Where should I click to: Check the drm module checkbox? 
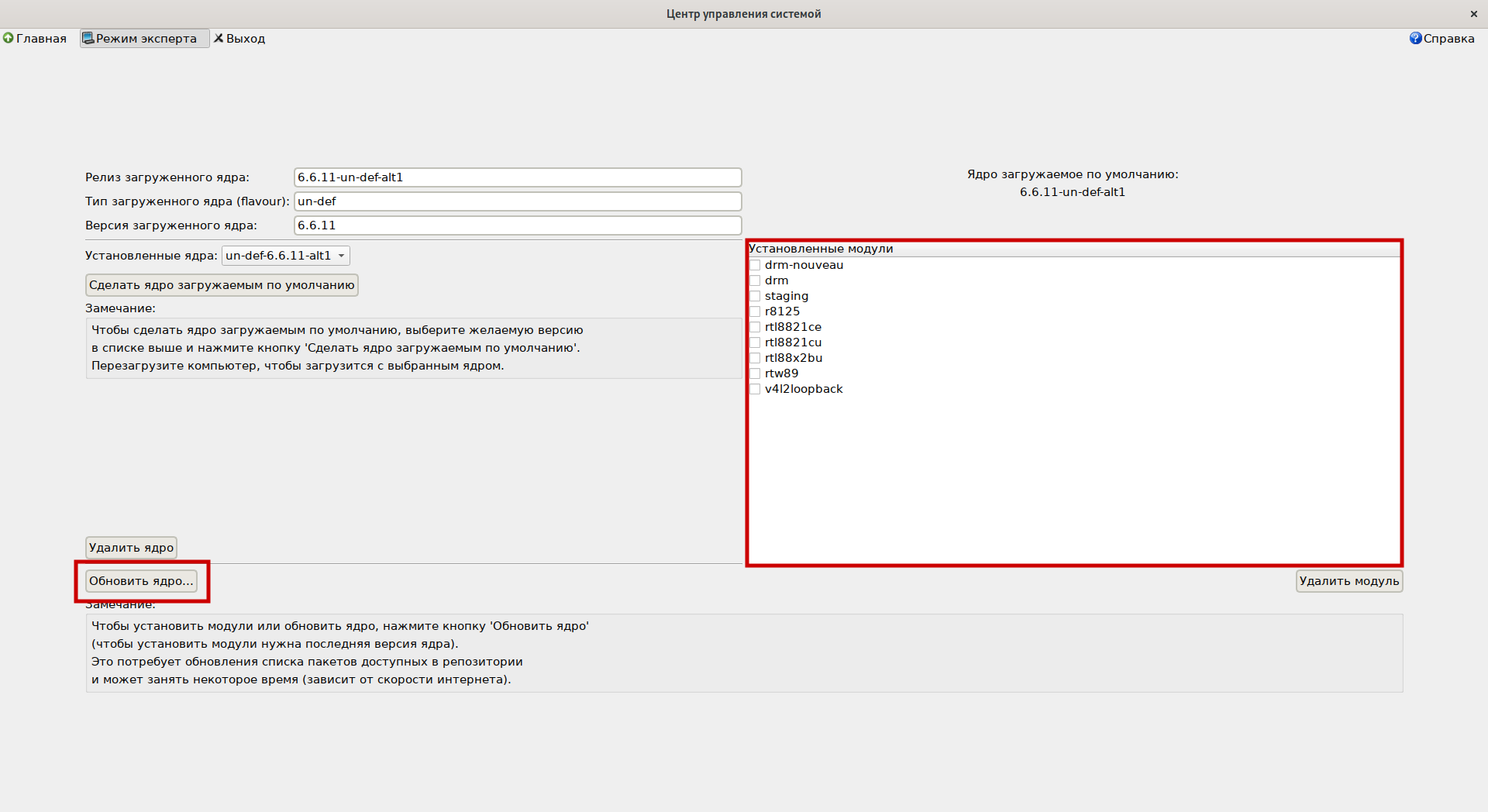tap(755, 280)
